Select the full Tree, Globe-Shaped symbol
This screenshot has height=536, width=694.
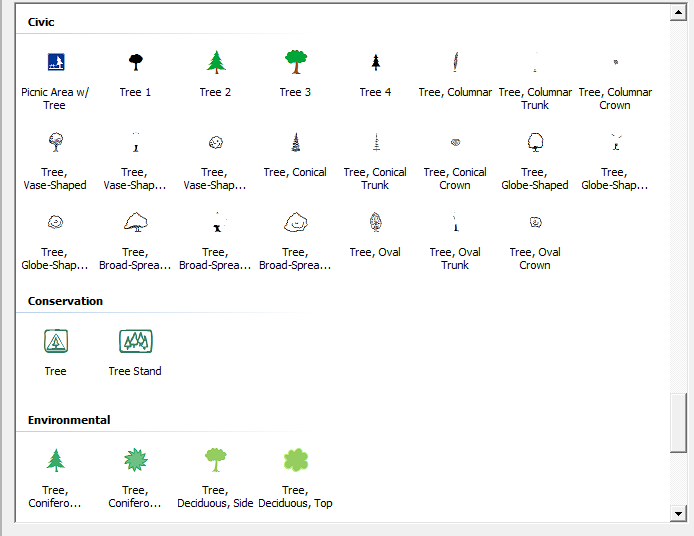[536, 143]
